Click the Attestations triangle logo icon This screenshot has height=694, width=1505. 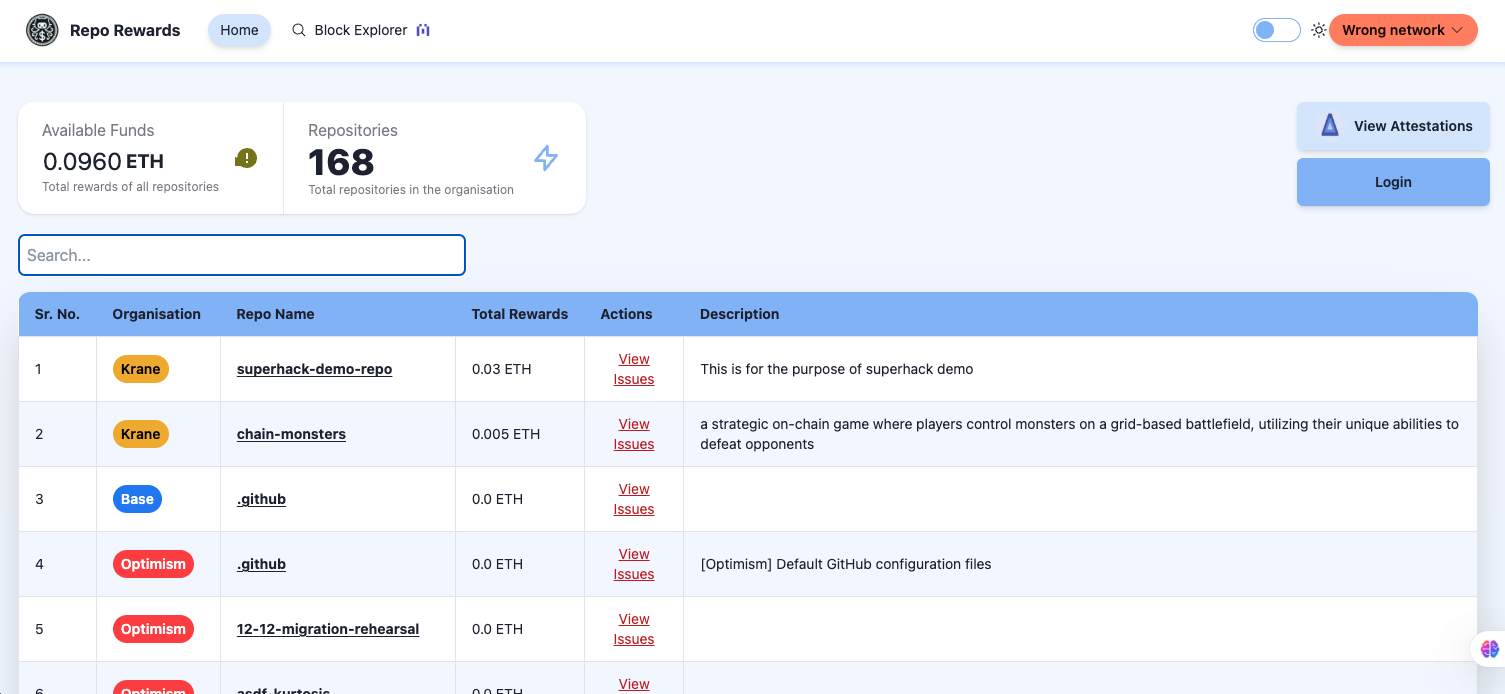1329,125
